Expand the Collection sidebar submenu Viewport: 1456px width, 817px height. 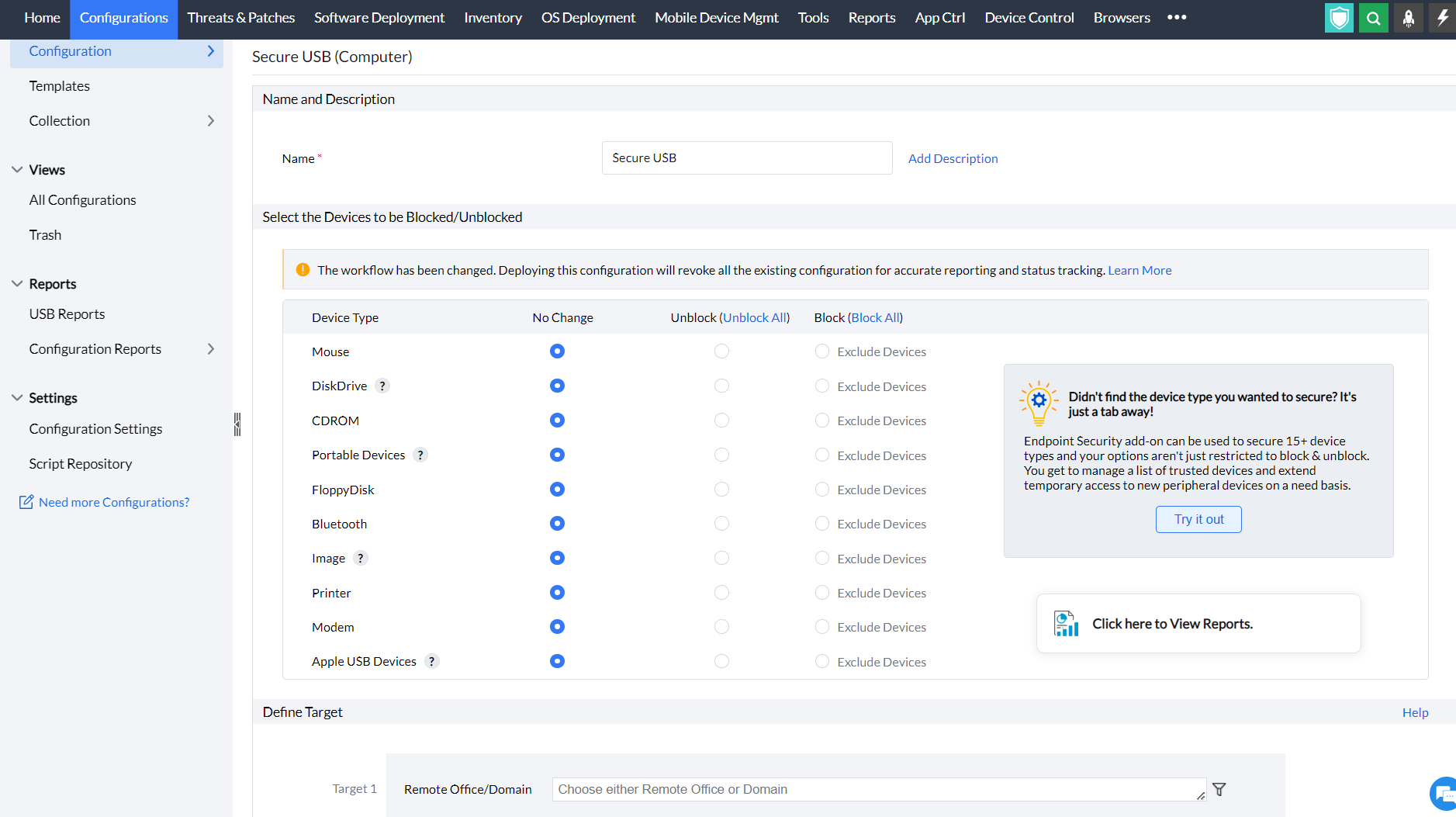click(211, 121)
